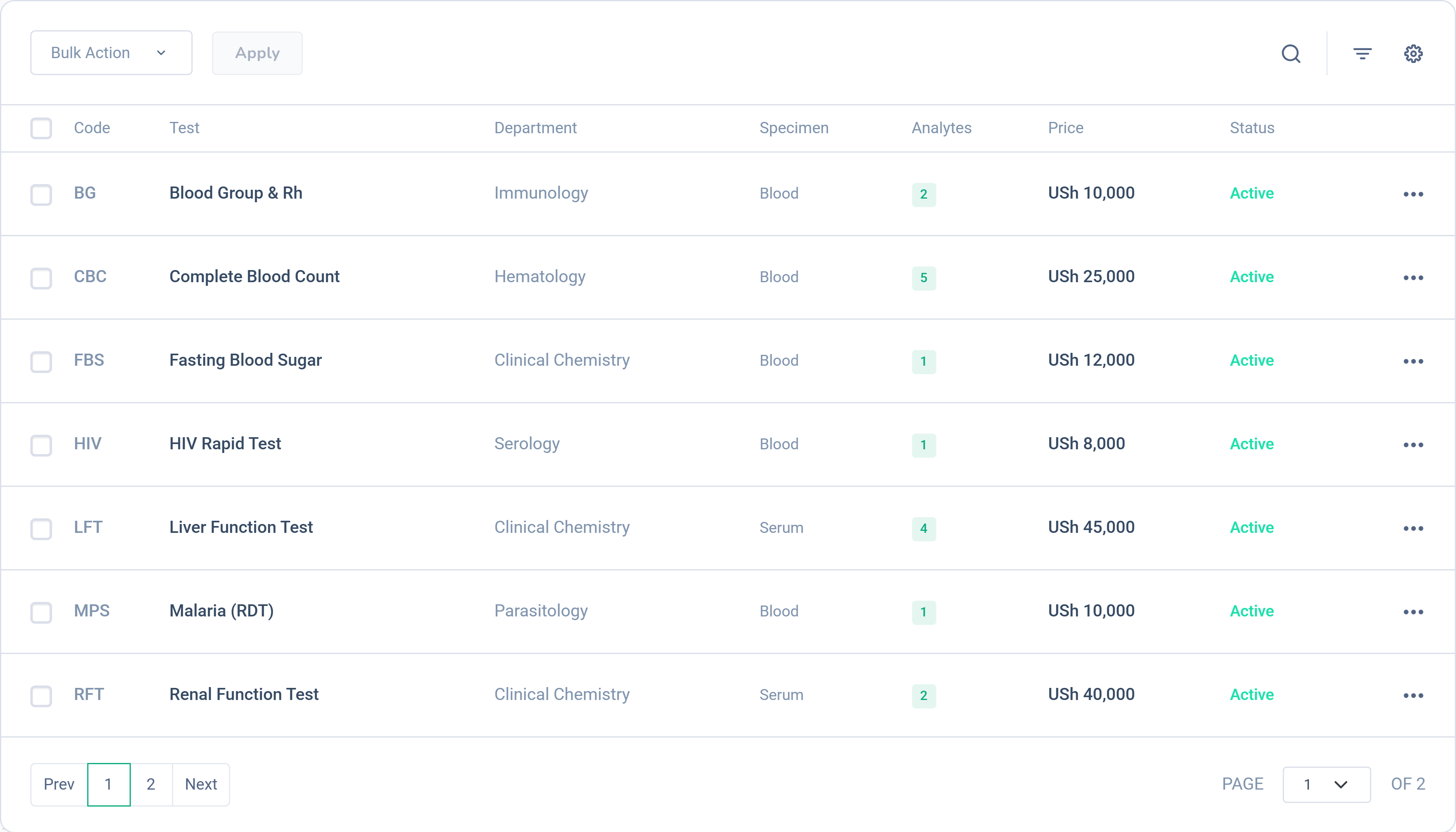
Task: Jump to page 2 in pagination
Action: point(151,784)
